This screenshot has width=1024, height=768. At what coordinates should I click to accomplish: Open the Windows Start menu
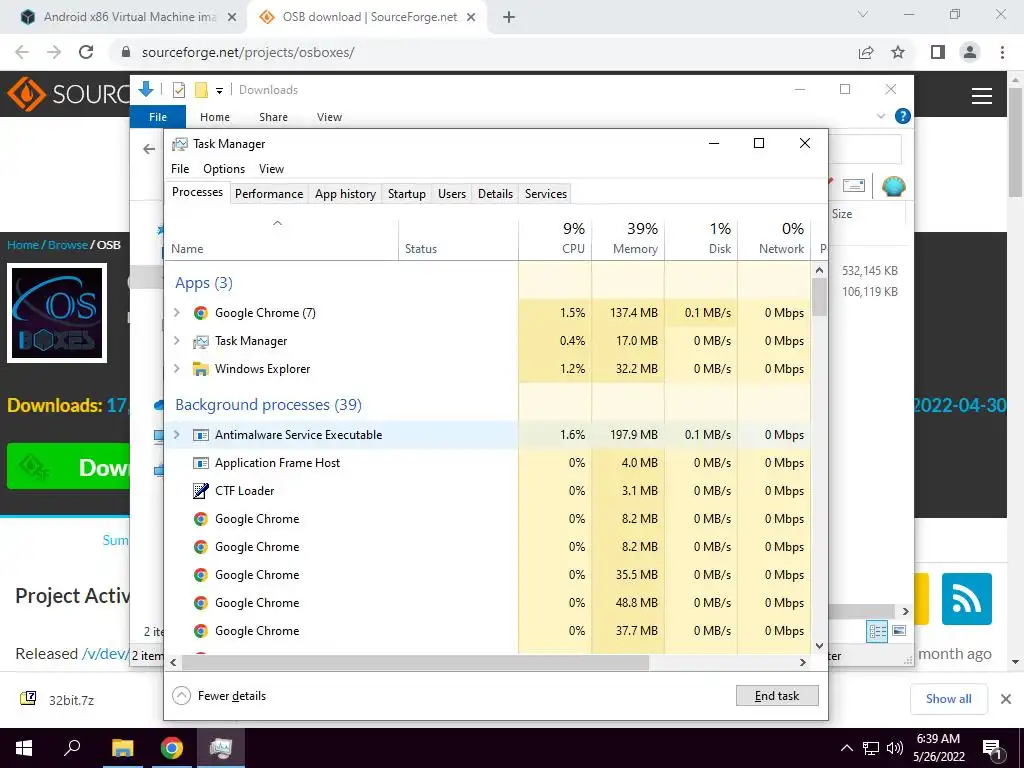pos(24,748)
